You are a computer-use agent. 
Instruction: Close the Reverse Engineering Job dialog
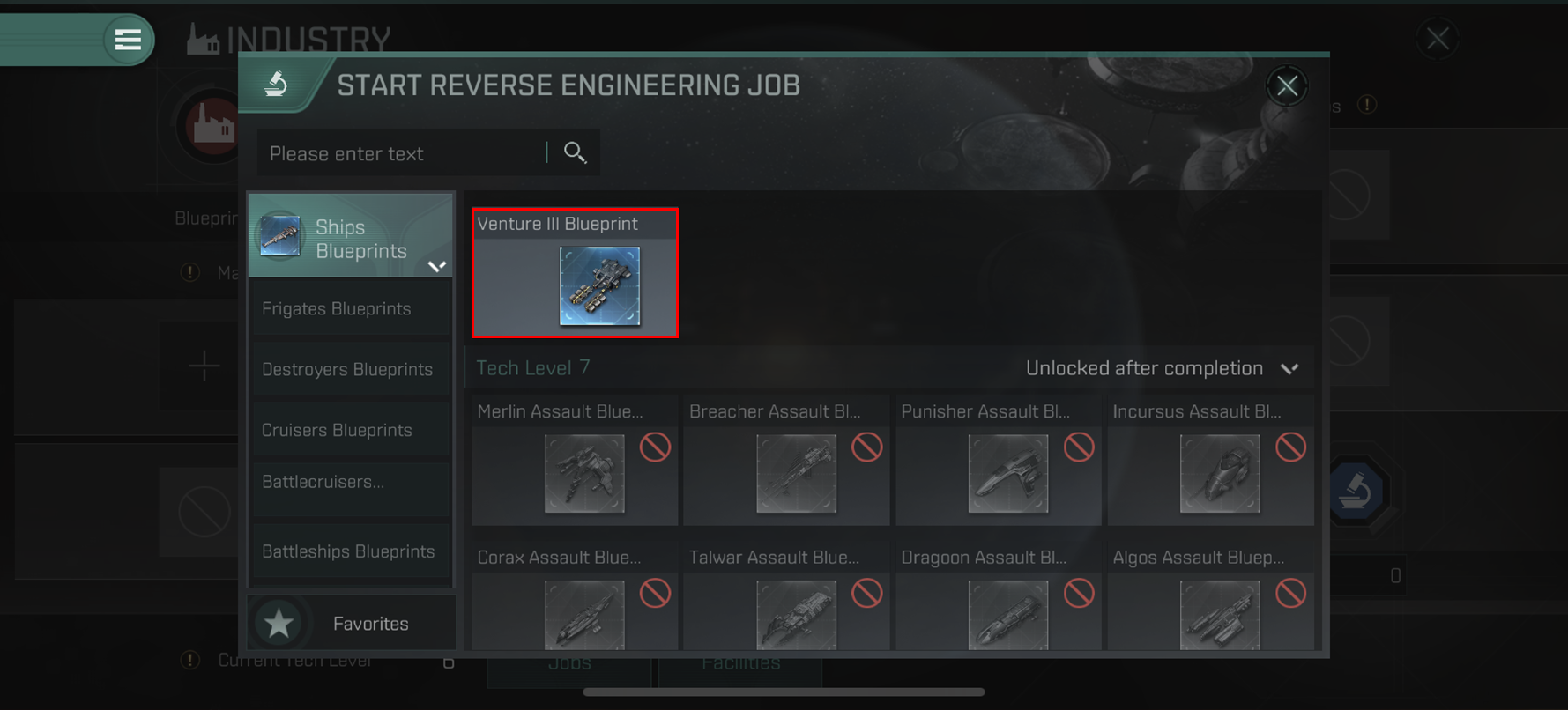1287,85
